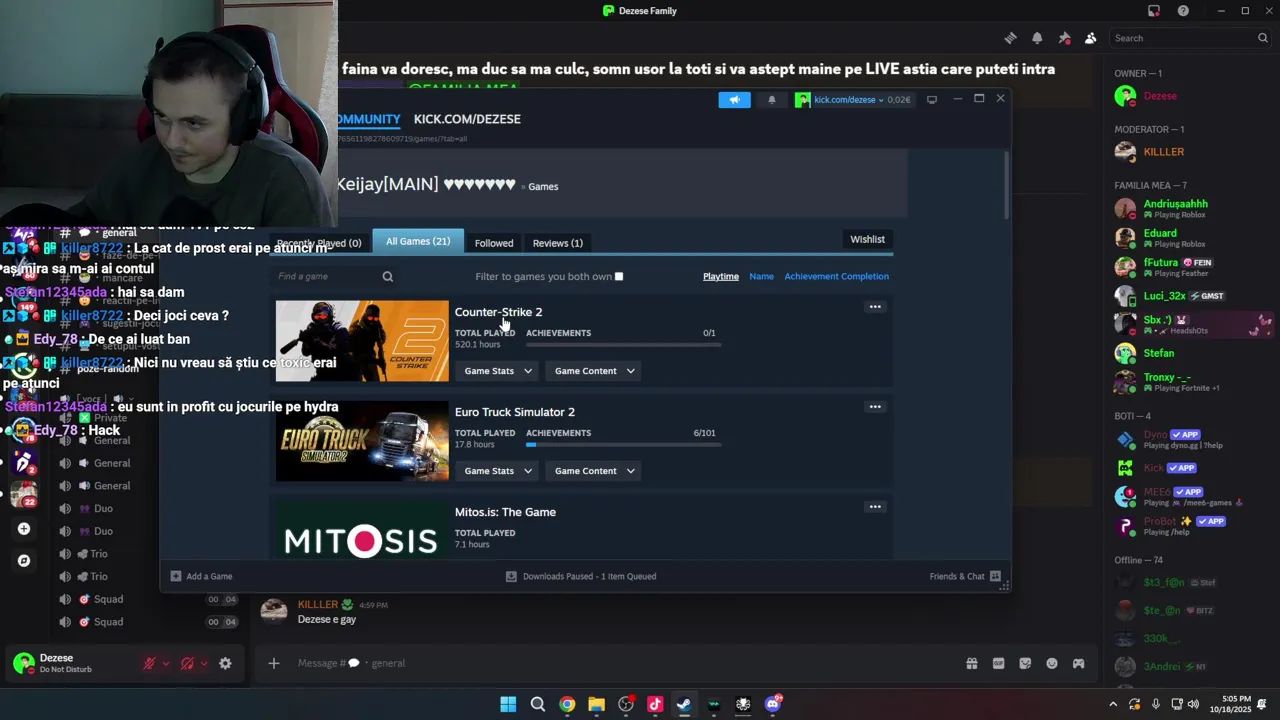Open Discord inbox icon in title bar

point(1154,11)
